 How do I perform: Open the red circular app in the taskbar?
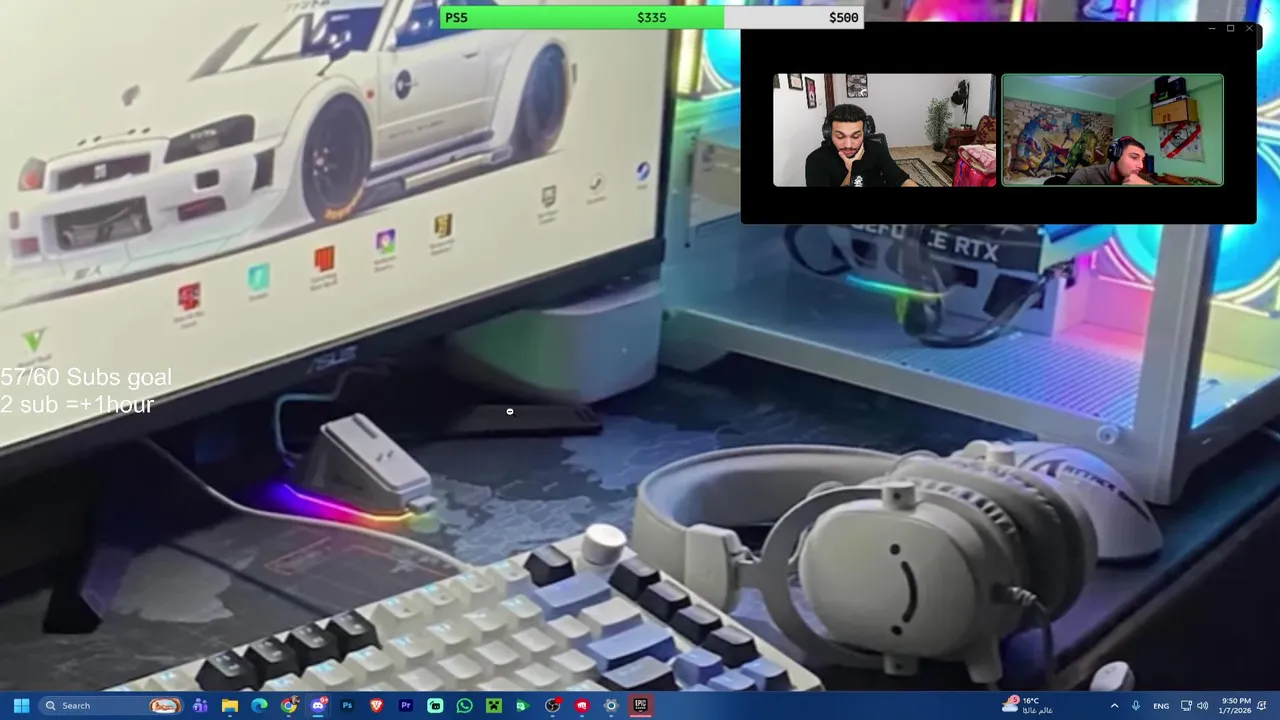pos(582,705)
